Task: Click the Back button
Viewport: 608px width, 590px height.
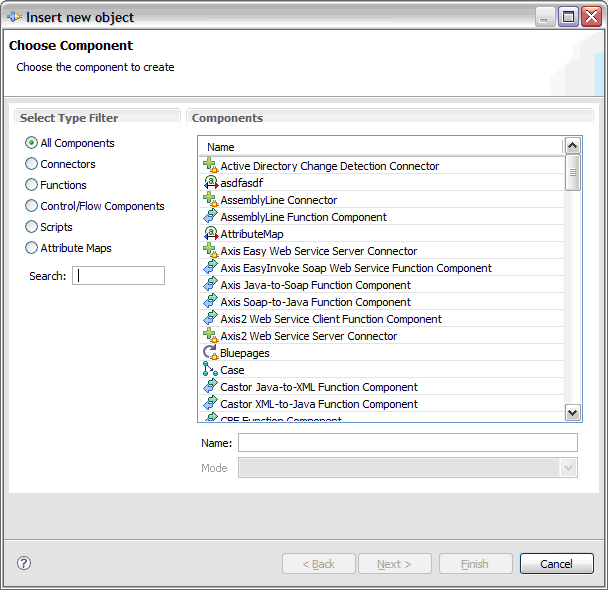Action: pos(319,564)
